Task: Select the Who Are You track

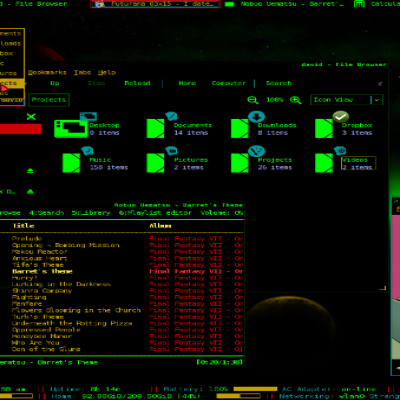Action: (35, 343)
